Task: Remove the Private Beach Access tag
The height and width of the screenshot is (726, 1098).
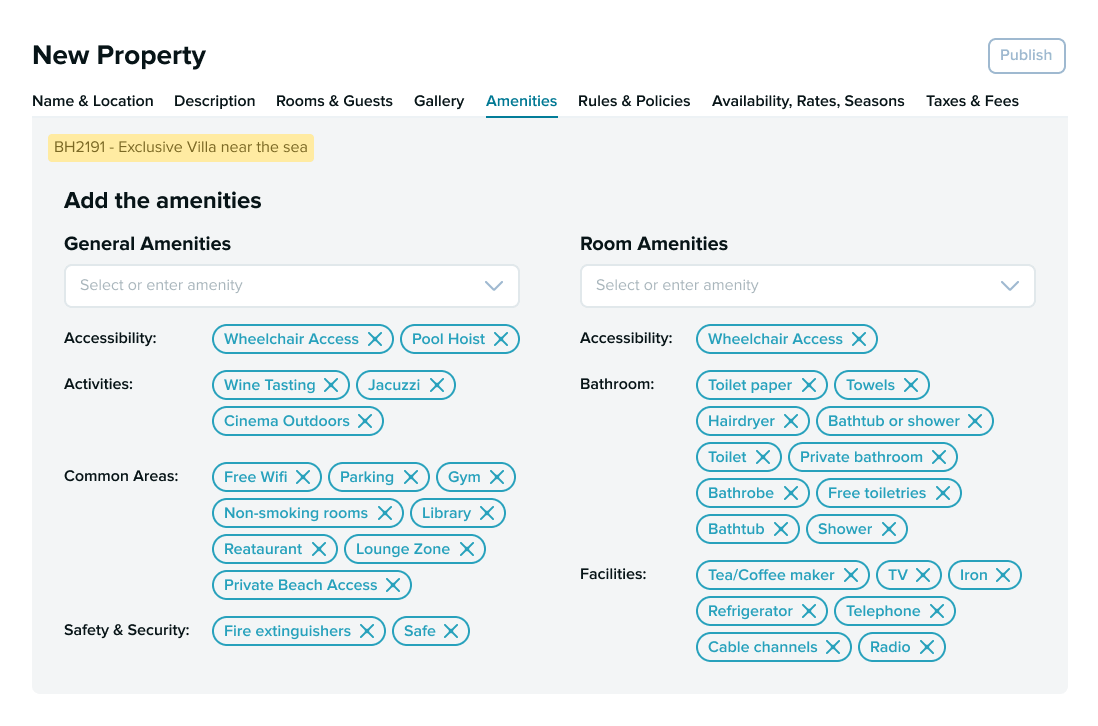Action: pyautogui.click(x=395, y=585)
